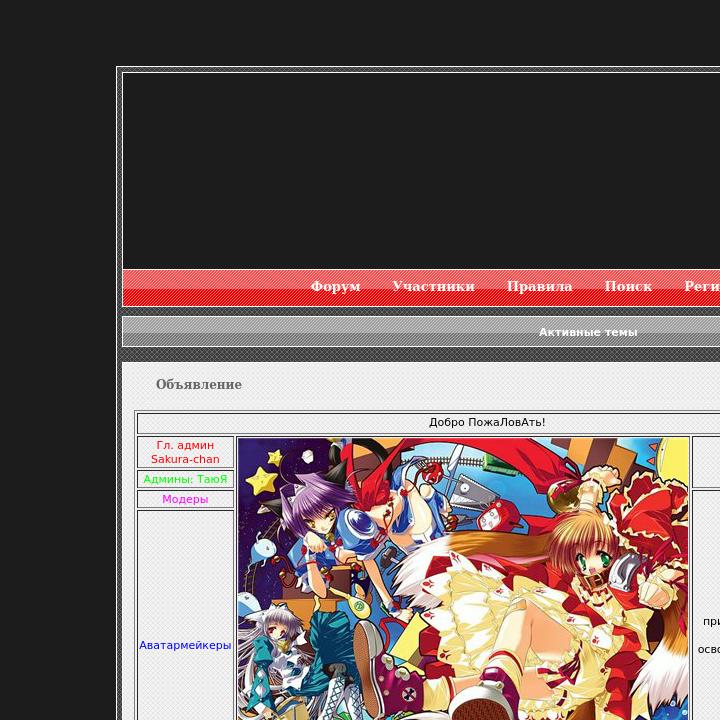720x720 pixels.
Task: Click the Объявление heading
Action: pos(199,384)
